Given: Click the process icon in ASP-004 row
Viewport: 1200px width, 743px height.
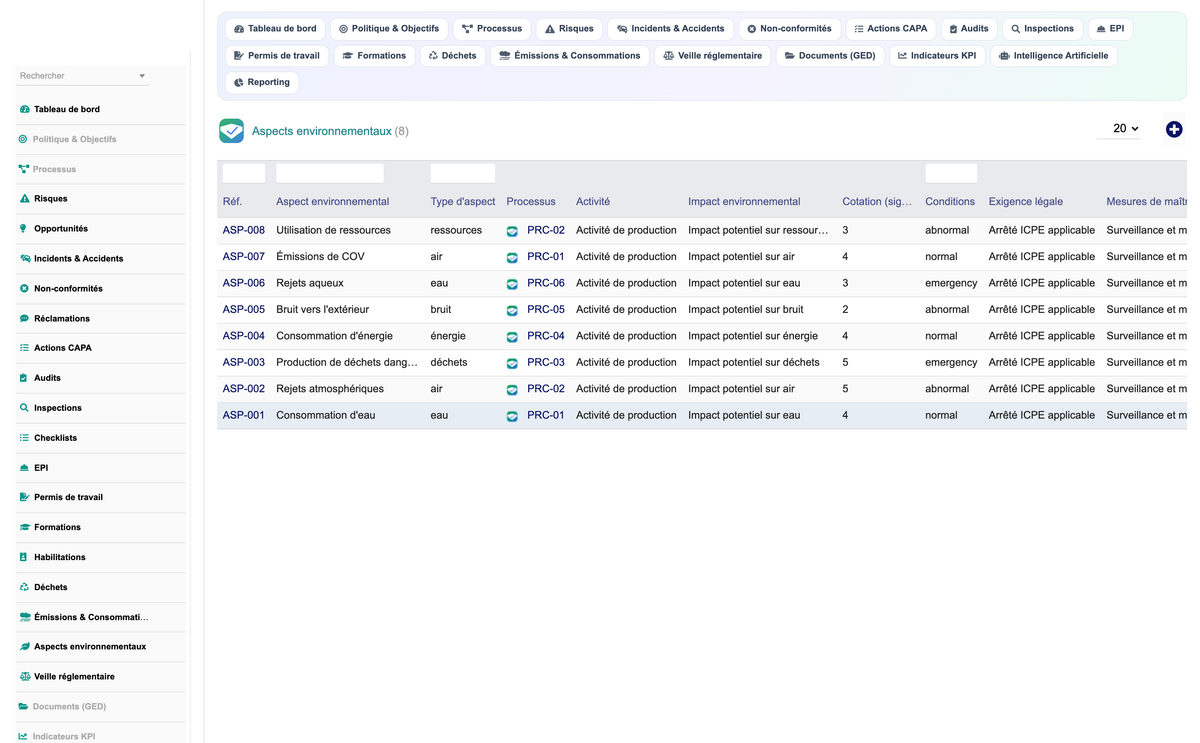Looking at the screenshot, I should 512,337.
